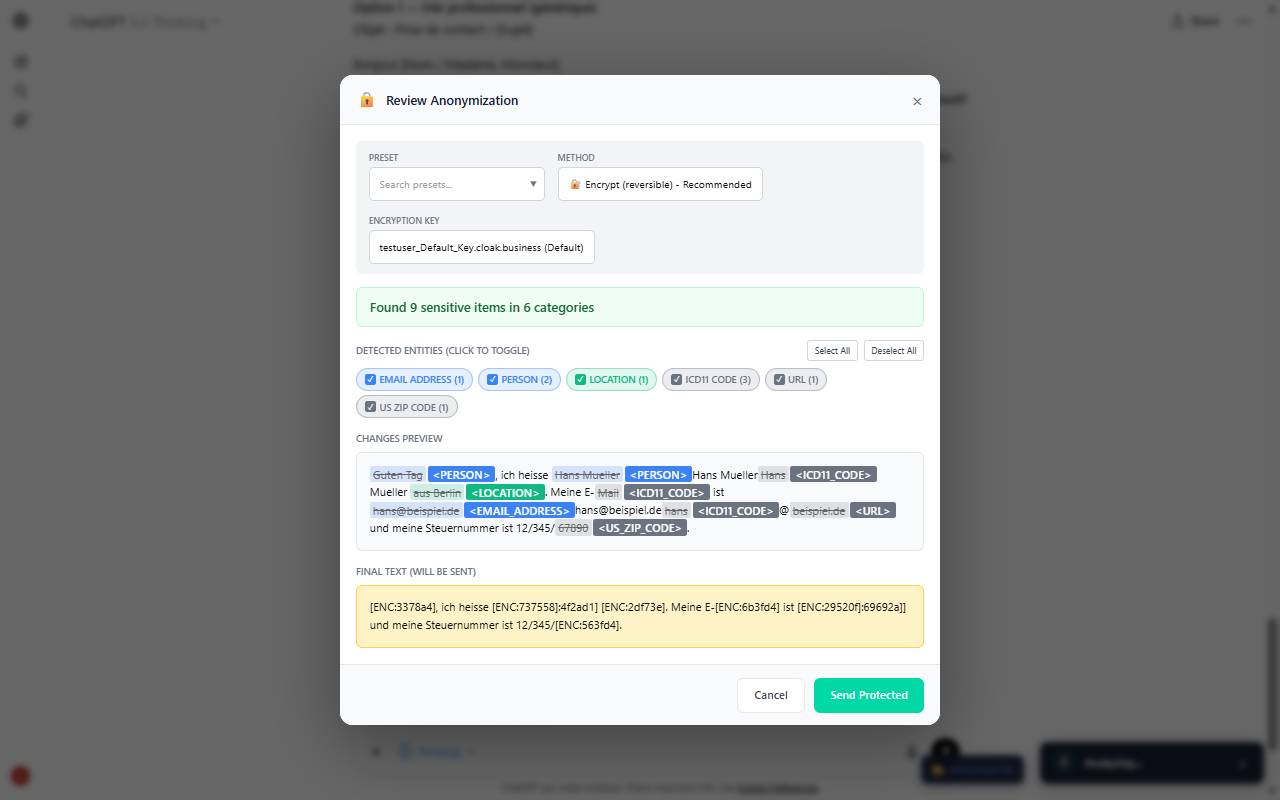This screenshot has height=800, width=1280.
Task: Click the Deselect All button
Action: pos(893,351)
